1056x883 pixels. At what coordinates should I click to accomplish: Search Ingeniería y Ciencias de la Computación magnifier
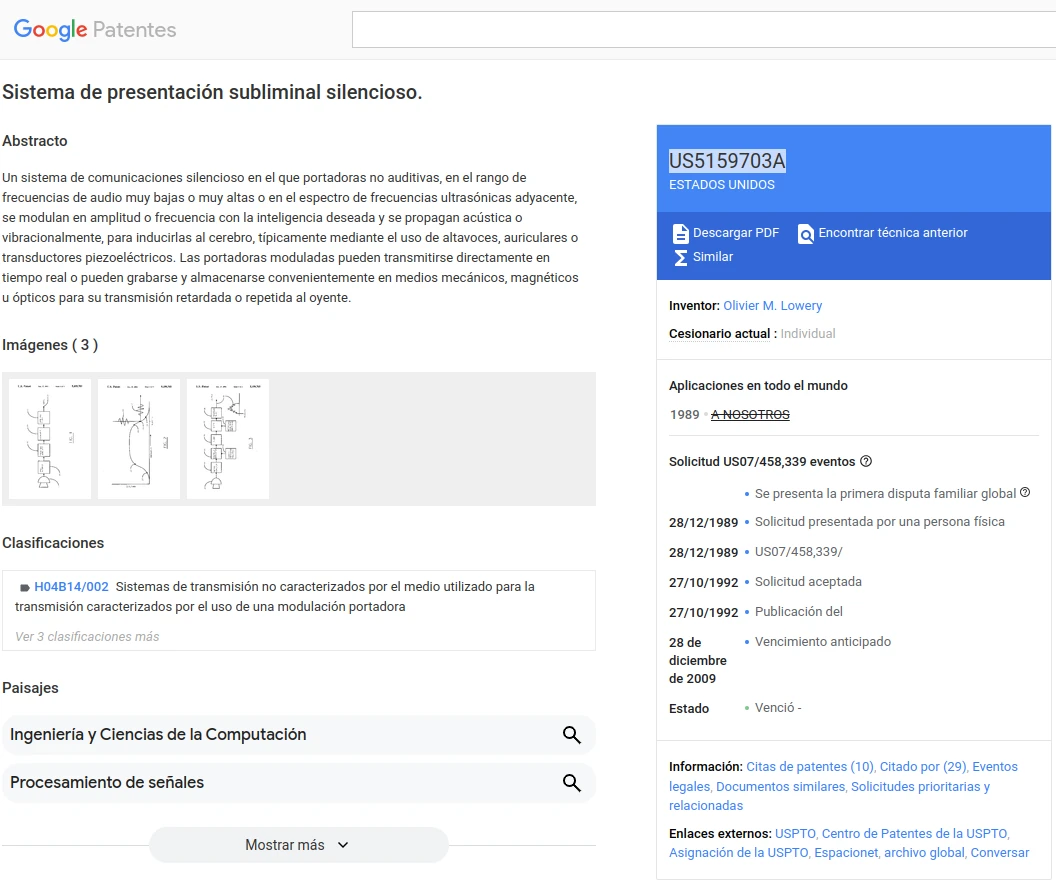(x=572, y=735)
